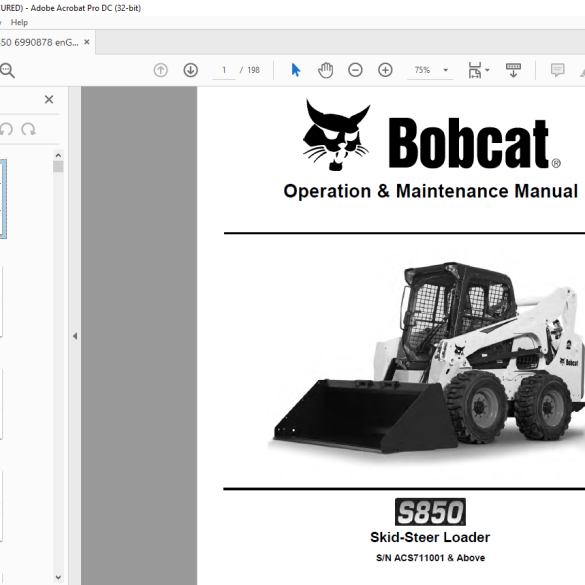Click thumbnails panel scroll up arrow
This screenshot has height=585, width=585.
(x=58, y=155)
